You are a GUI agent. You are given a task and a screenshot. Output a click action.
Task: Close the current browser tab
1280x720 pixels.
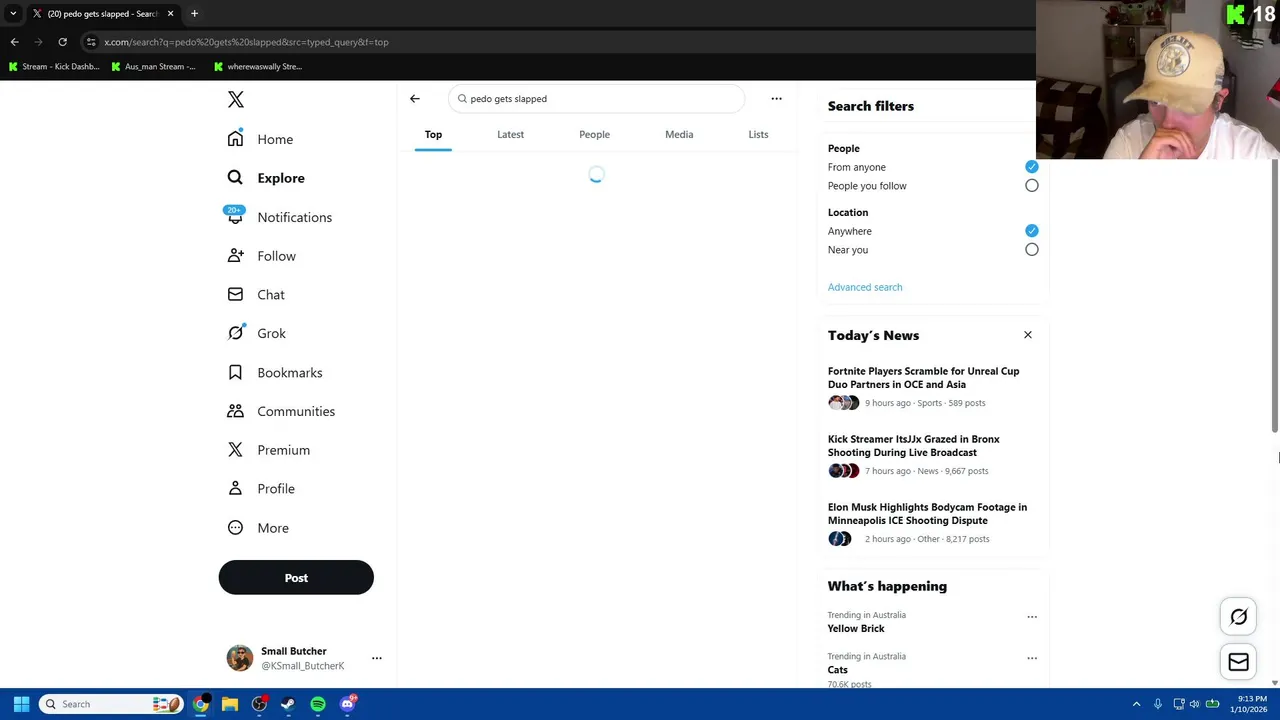(170, 14)
